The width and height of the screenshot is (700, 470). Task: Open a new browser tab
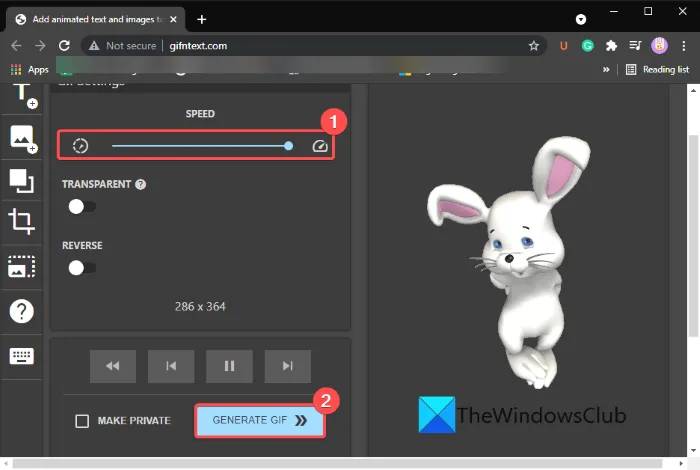pyautogui.click(x=202, y=19)
